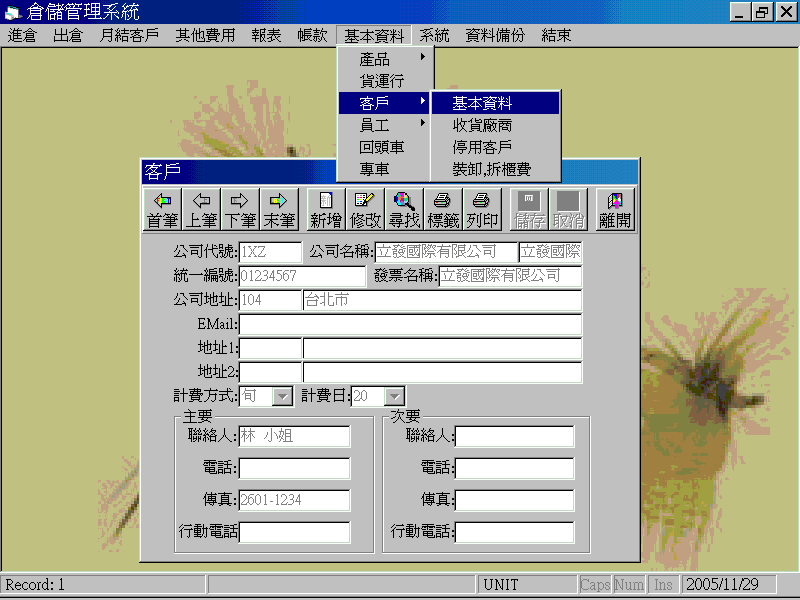Click the Num indicator in status bar
Viewport: 800px width, 600px height.
(x=629, y=585)
